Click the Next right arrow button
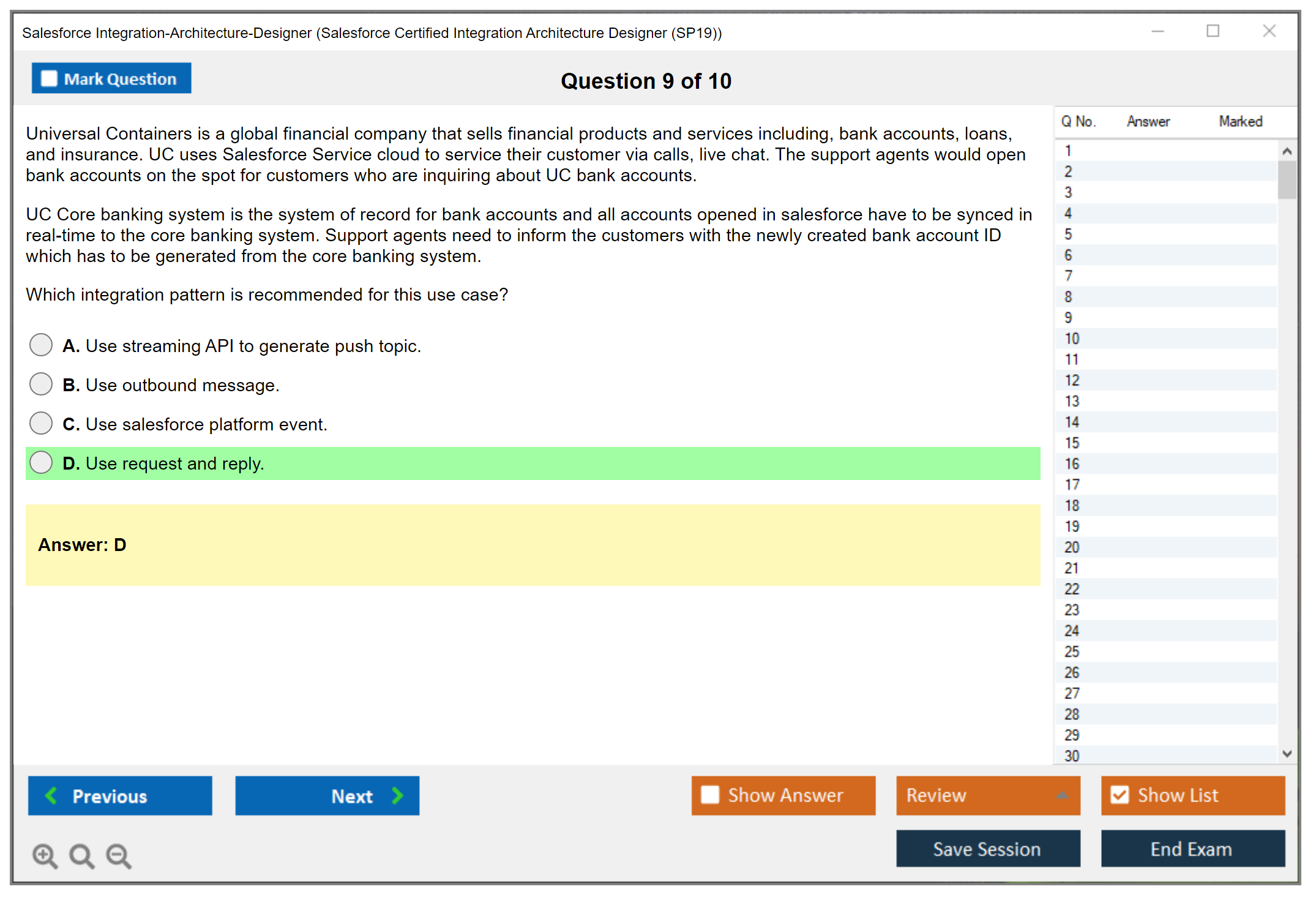Viewport: 1316px width, 900px height. coord(327,796)
